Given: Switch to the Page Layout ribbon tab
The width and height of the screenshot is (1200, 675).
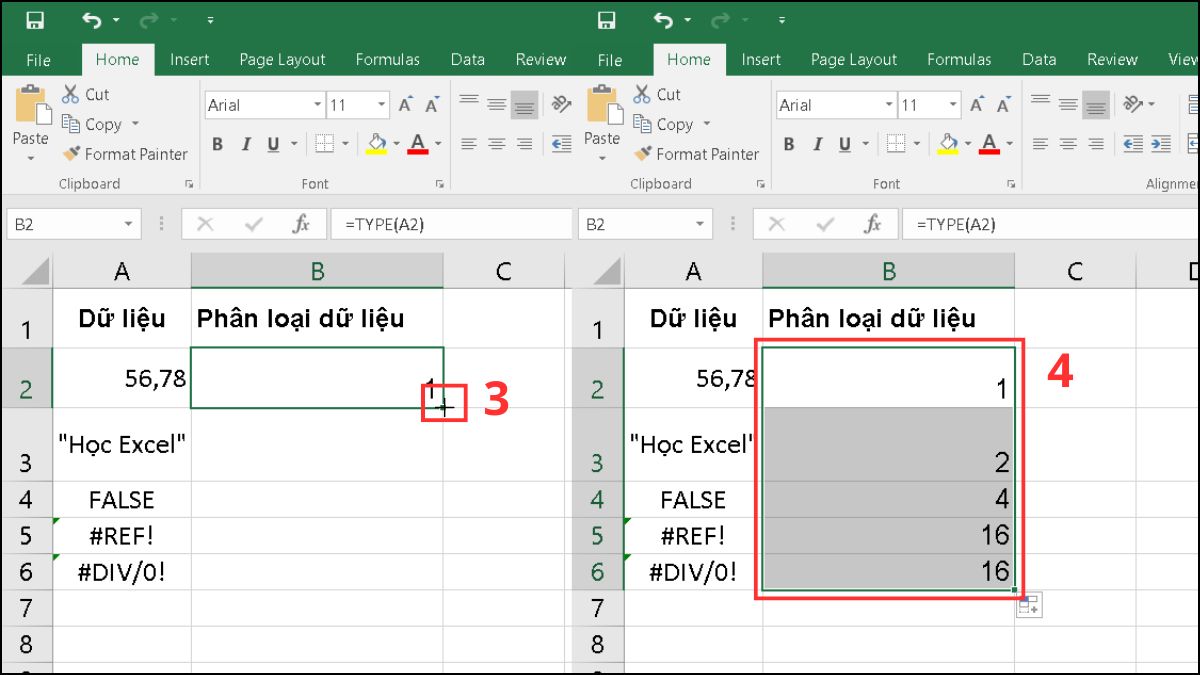Looking at the screenshot, I should tap(282, 59).
